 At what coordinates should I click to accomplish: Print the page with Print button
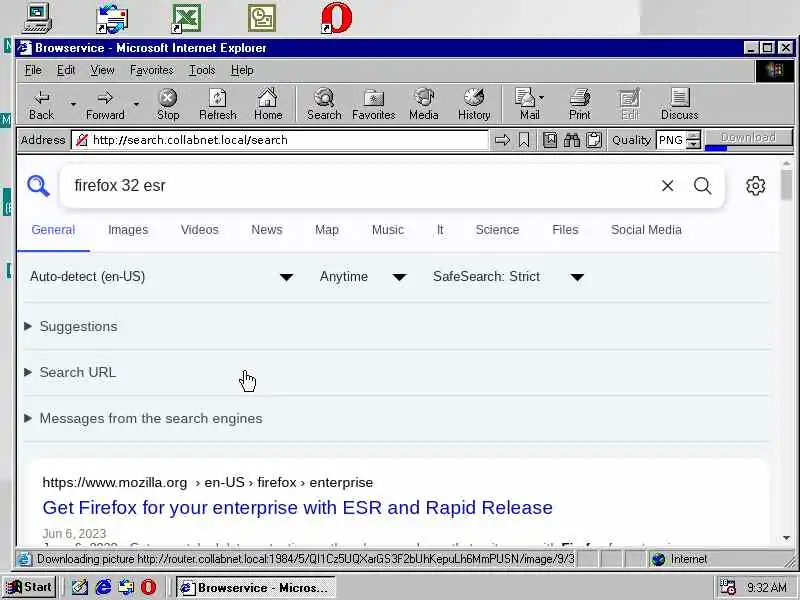pyautogui.click(x=580, y=105)
